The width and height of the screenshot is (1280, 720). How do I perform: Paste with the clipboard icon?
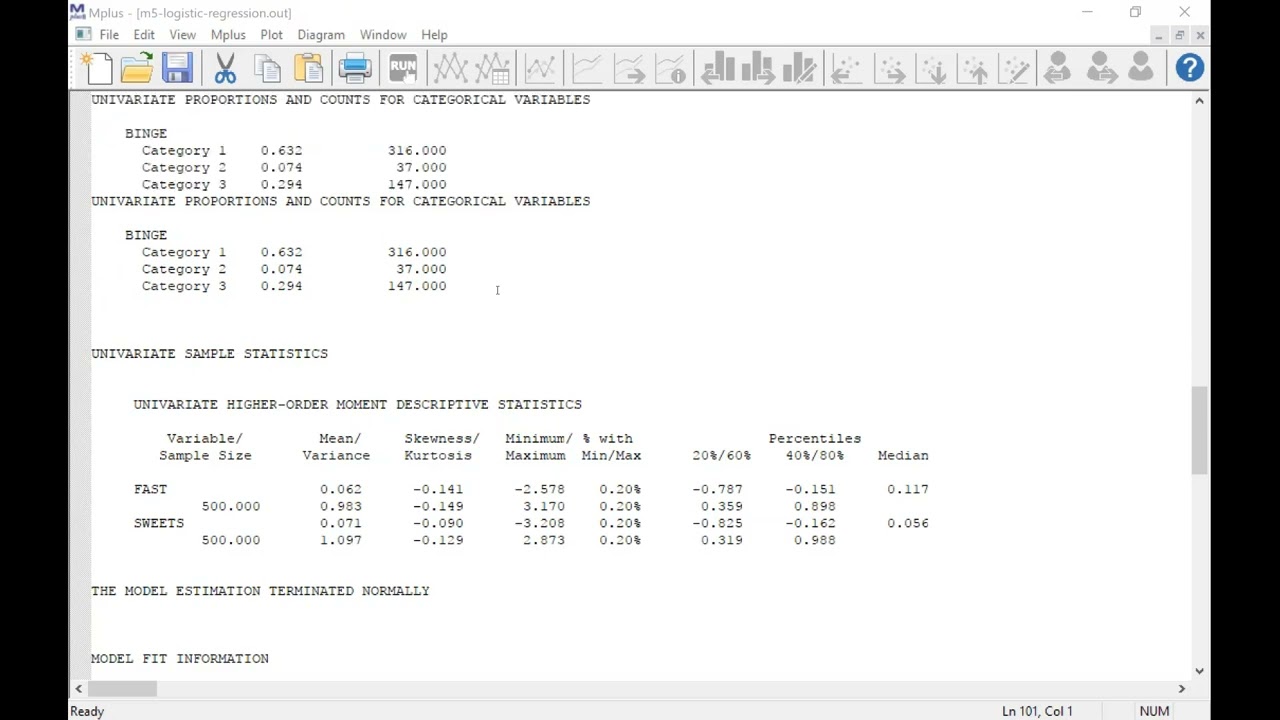pyautogui.click(x=309, y=68)
